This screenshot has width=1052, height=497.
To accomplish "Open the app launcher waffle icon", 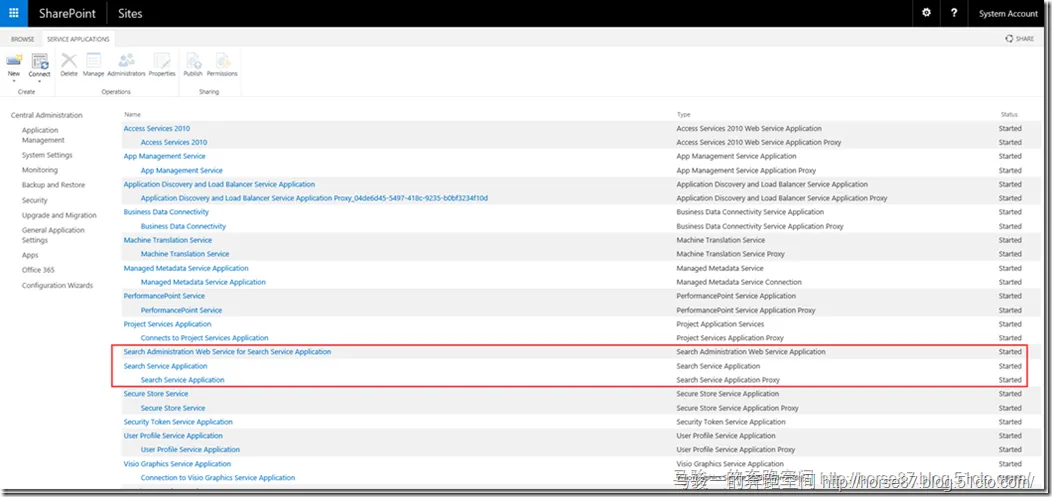I will [x=13, y=13].
